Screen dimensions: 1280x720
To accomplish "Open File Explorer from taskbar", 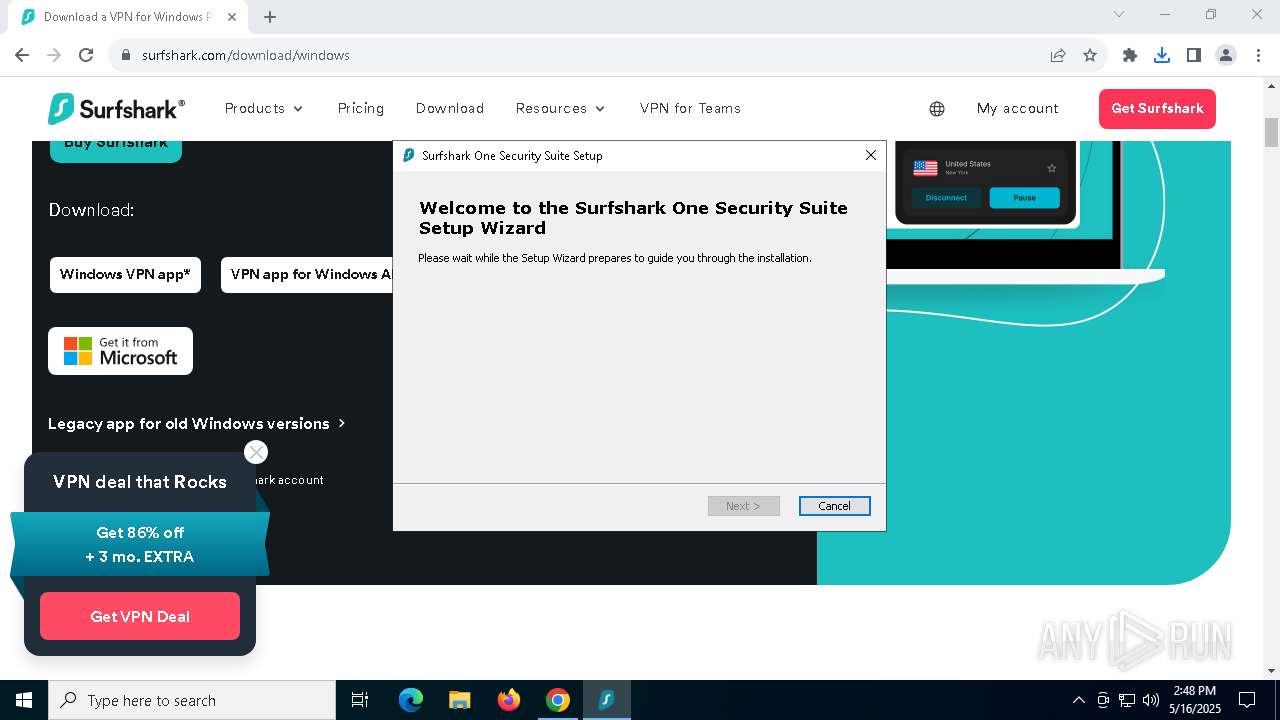I will pyautogui.click(x=459, y=700).
